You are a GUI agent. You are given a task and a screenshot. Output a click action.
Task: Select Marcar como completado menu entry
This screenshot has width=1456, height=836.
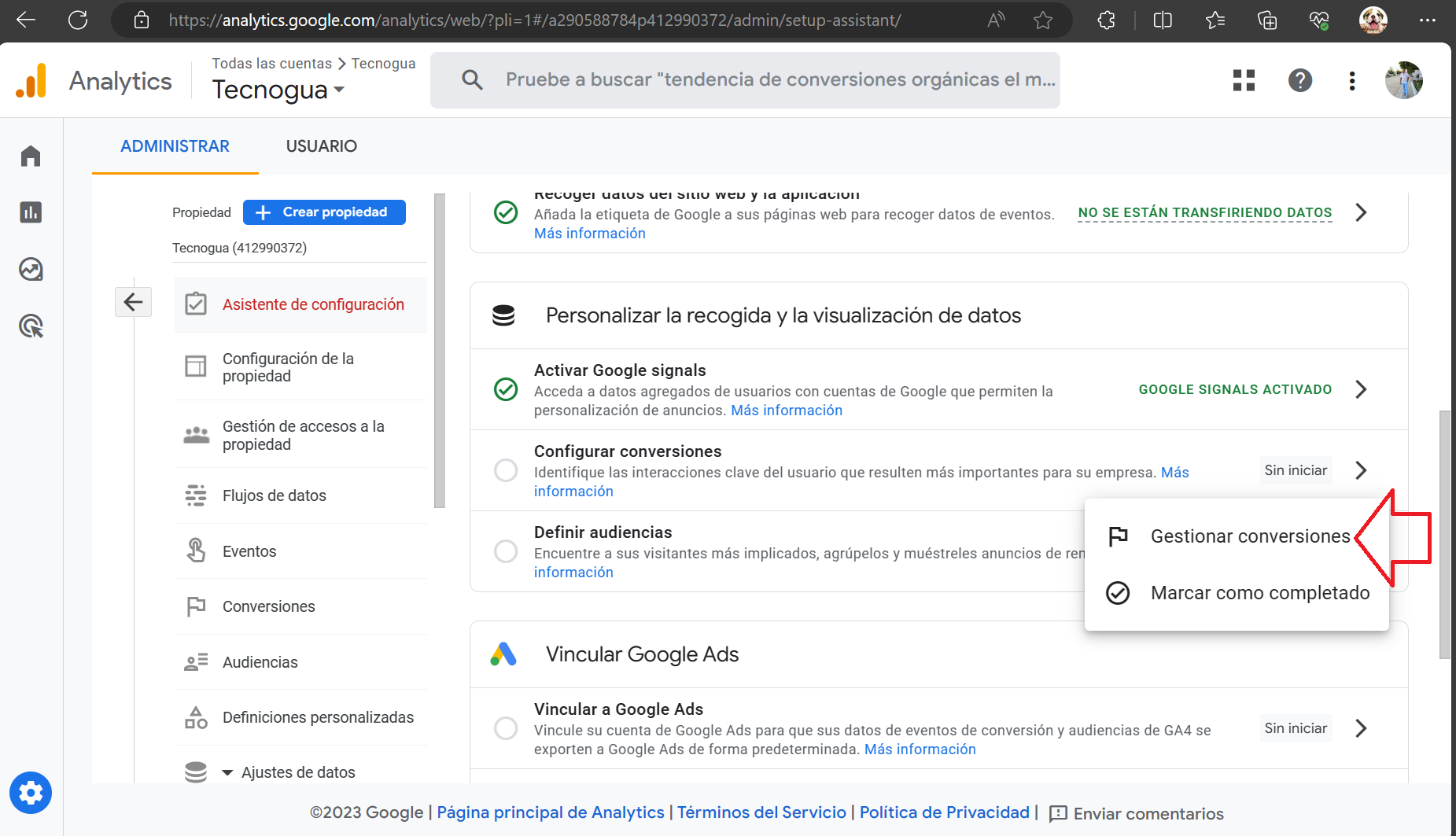coord(1237,593)
